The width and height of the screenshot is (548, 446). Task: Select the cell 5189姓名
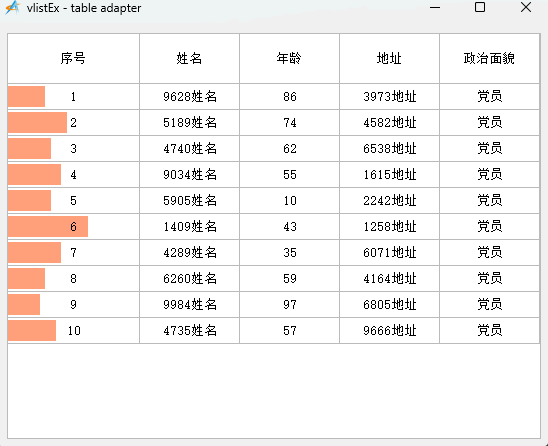pyautogui.click(x=189, y=122)
